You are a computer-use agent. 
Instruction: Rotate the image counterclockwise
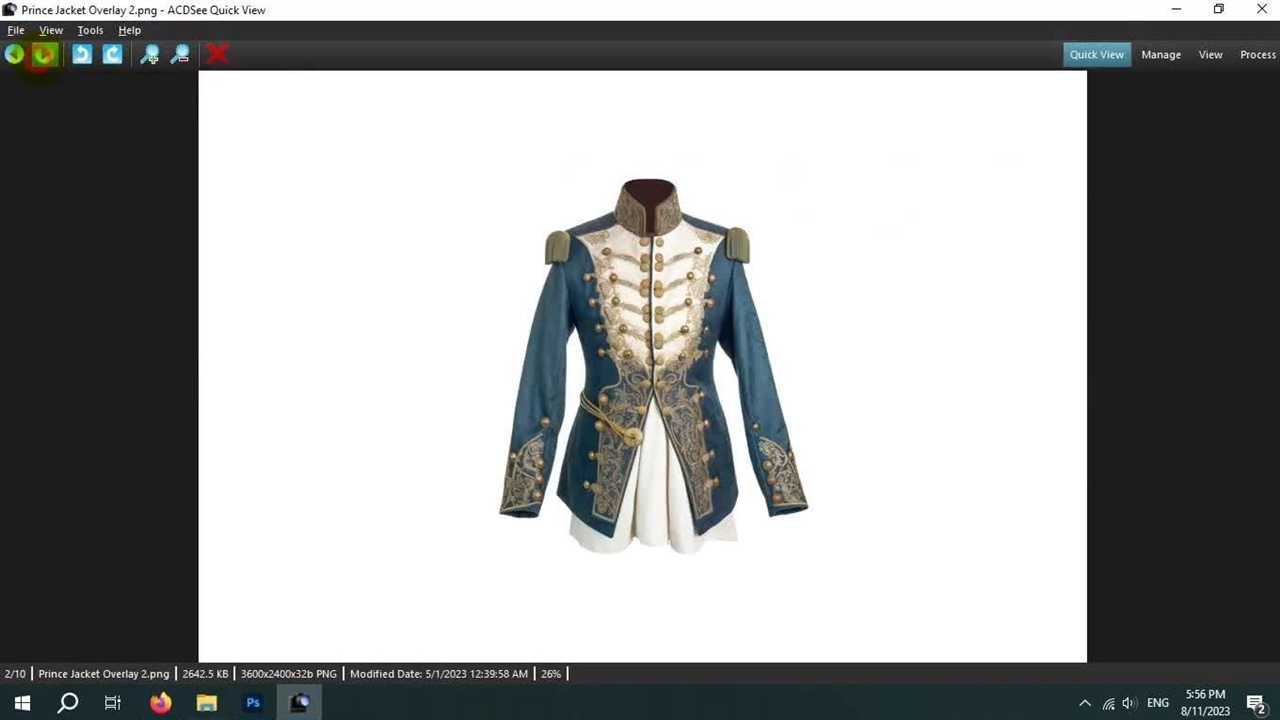click(x=82, y=55)
